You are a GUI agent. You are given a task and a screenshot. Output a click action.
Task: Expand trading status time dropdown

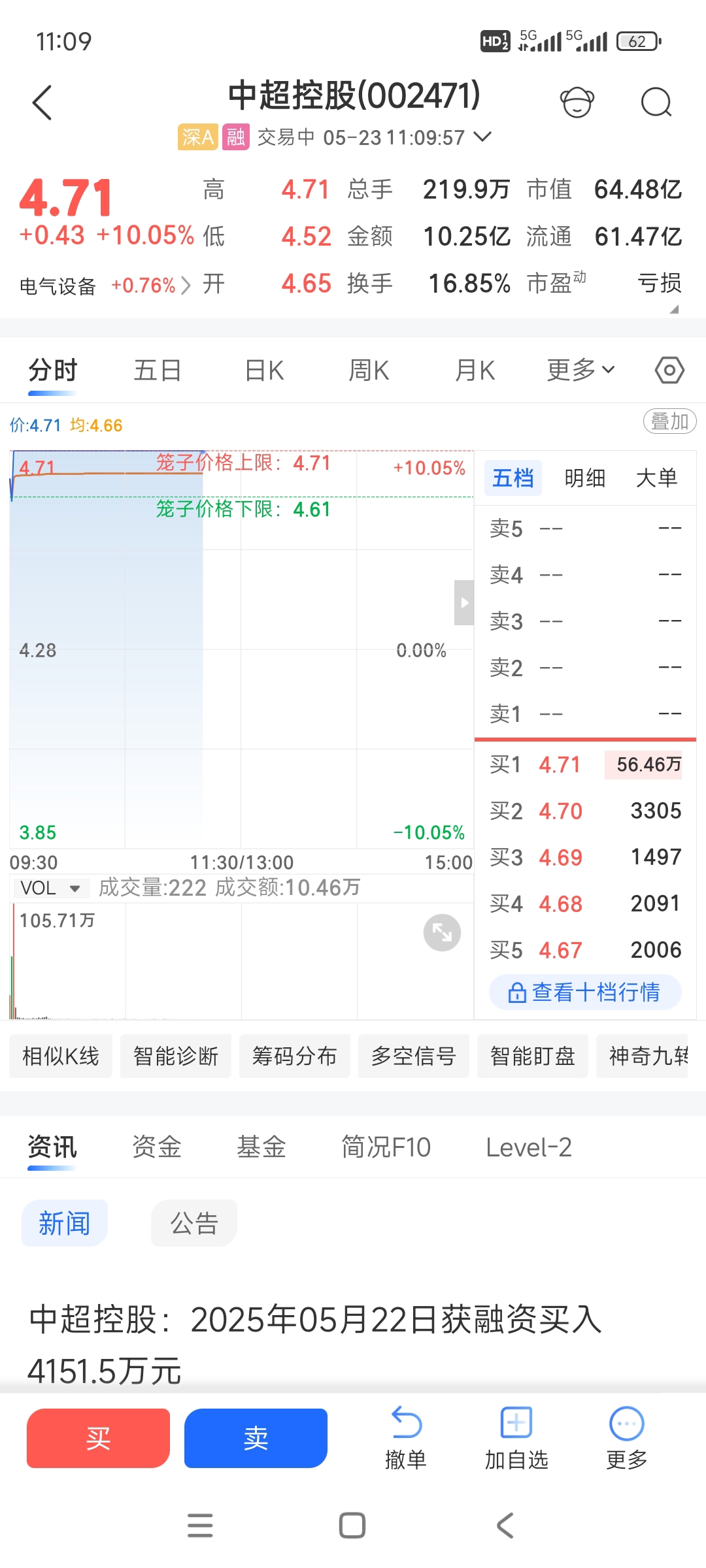click(482, 137)
